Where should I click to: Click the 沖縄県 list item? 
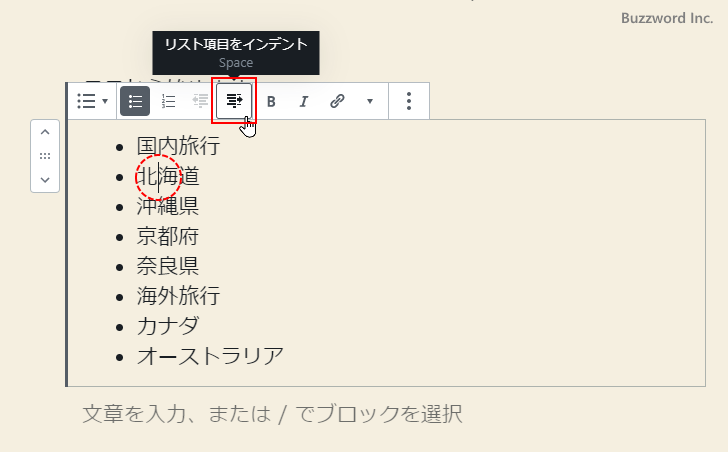click(168, 206)
